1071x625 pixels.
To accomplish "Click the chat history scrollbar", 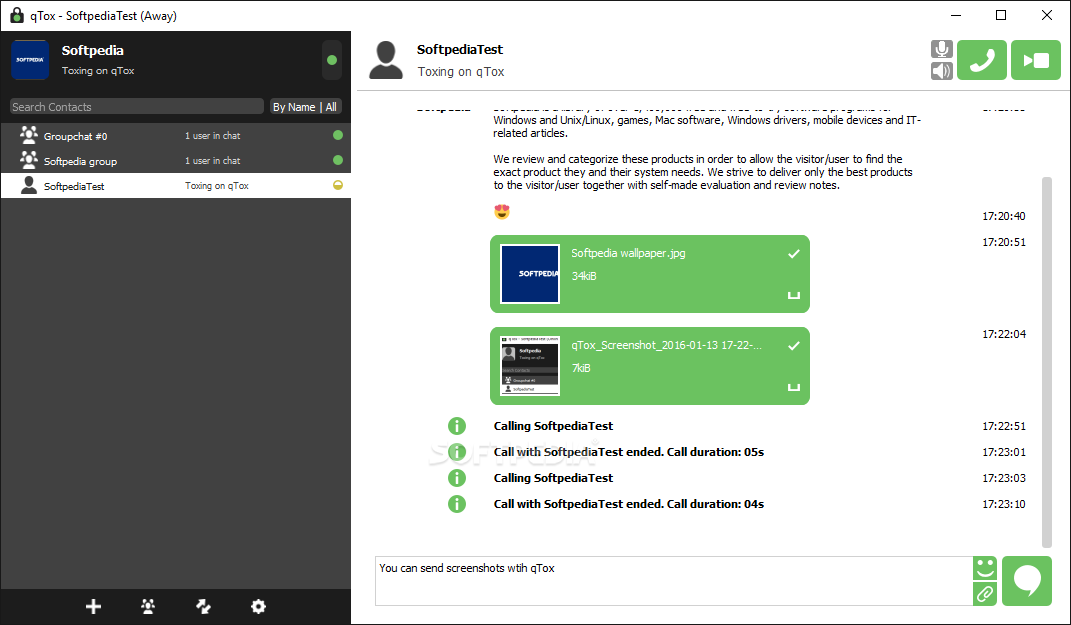I will (1046, 362).
